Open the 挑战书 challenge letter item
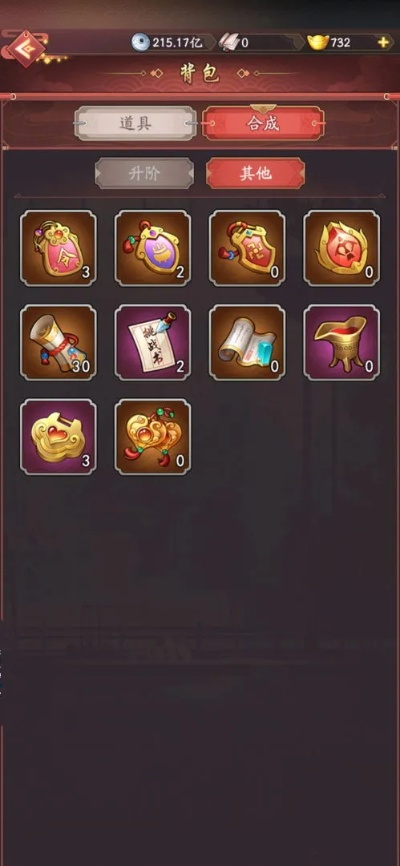 point(152,342)
